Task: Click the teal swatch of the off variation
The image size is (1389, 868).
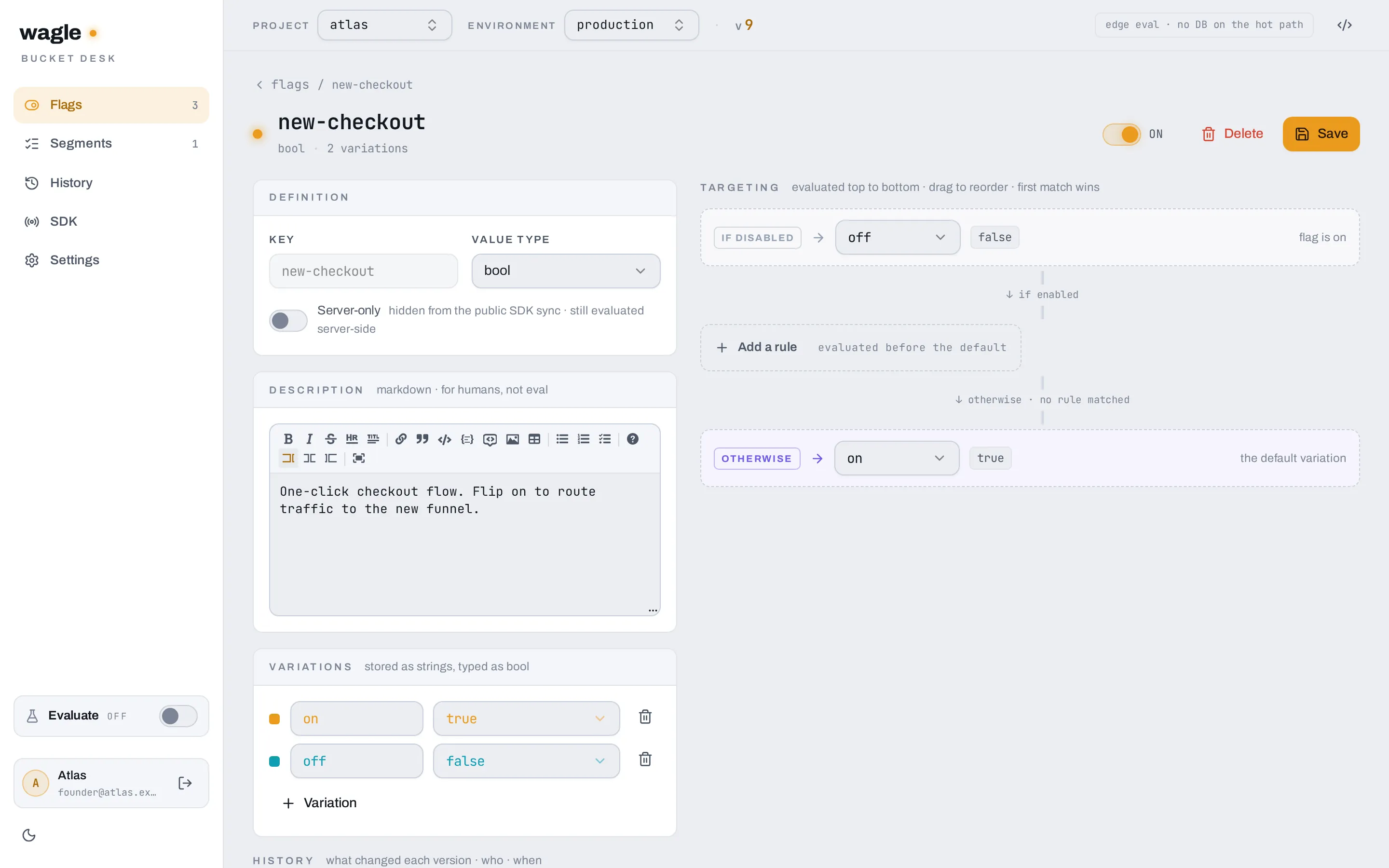Action: (274, 761)
